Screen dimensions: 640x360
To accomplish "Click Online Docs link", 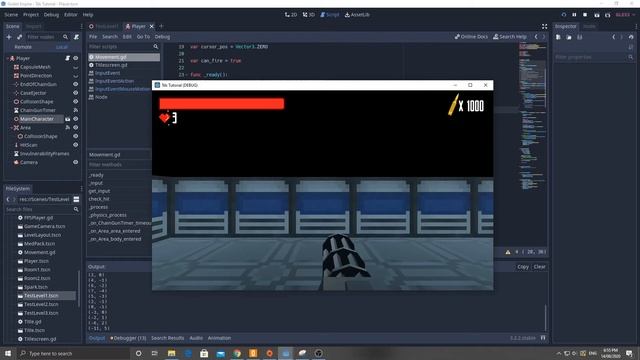I will (x=471, y=37).
